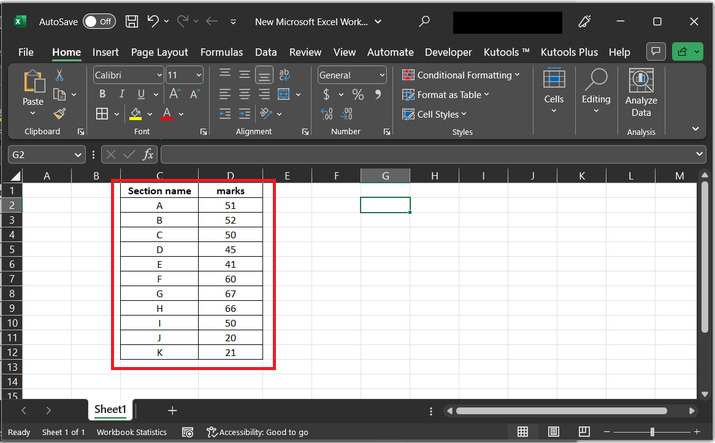Click the zoom slider in status bar
Viewport: 715px width, 443px height.
[652, 432]
